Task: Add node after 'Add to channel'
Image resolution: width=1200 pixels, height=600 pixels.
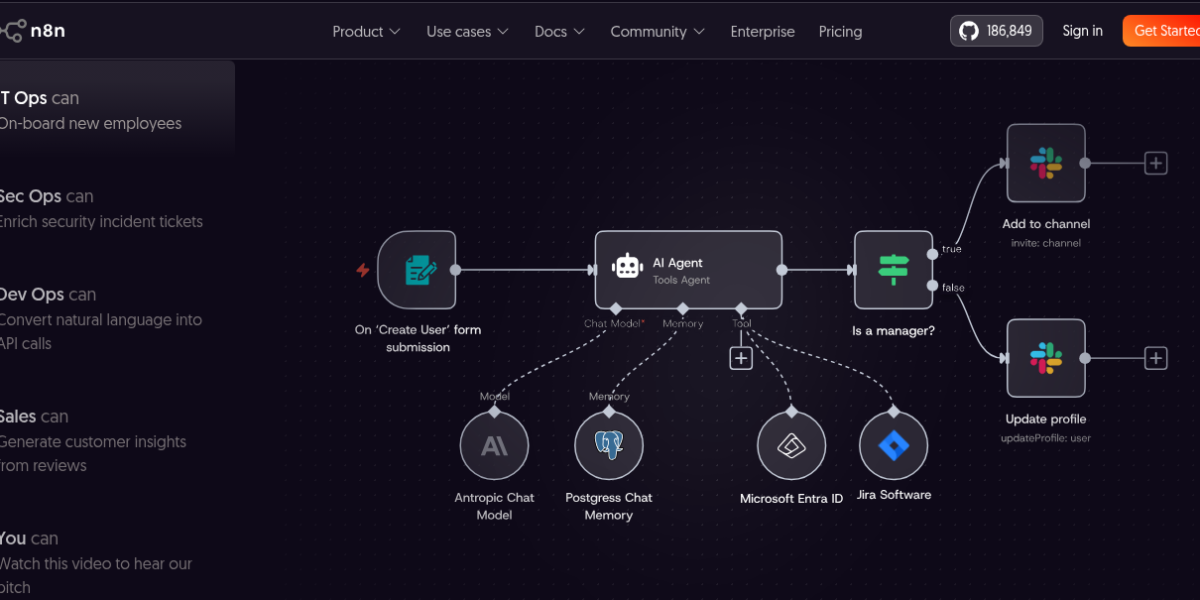Action: click(x=1156, y=163)
